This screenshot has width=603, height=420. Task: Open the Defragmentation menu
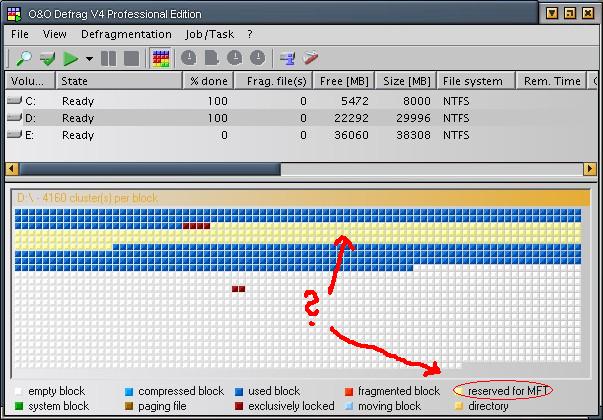point(126,34)
